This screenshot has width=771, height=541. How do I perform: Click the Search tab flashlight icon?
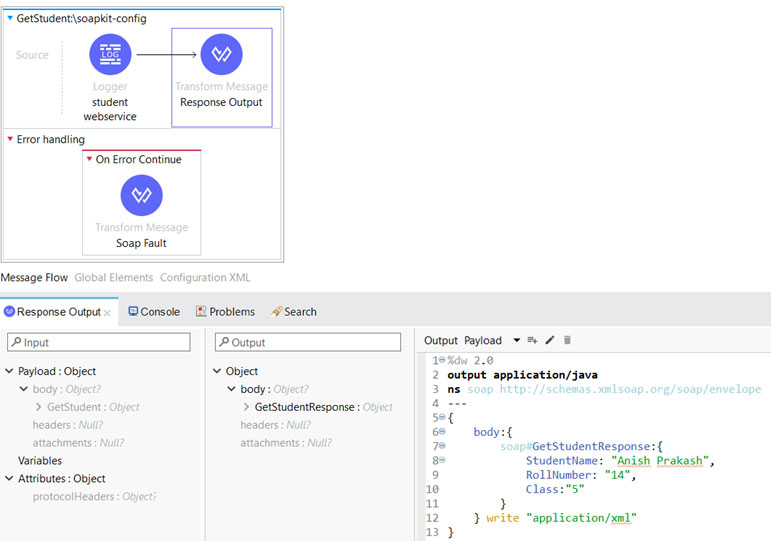(x=276, y=311)
